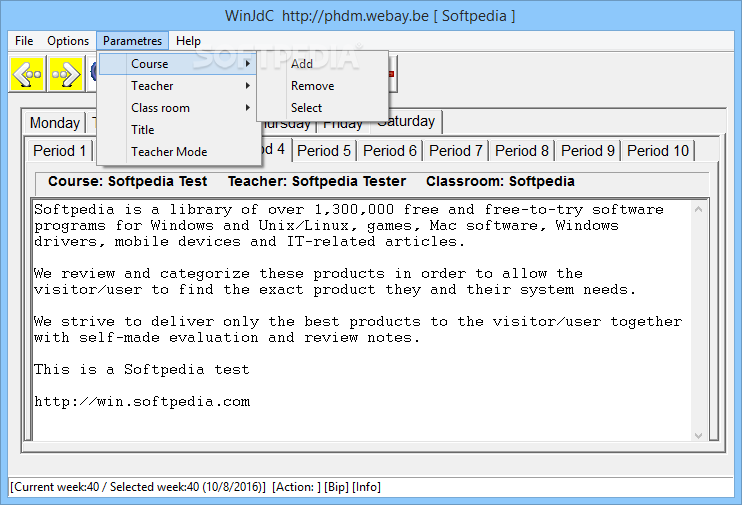Expand the Teacher submenu entry

[x=177, y=86]
